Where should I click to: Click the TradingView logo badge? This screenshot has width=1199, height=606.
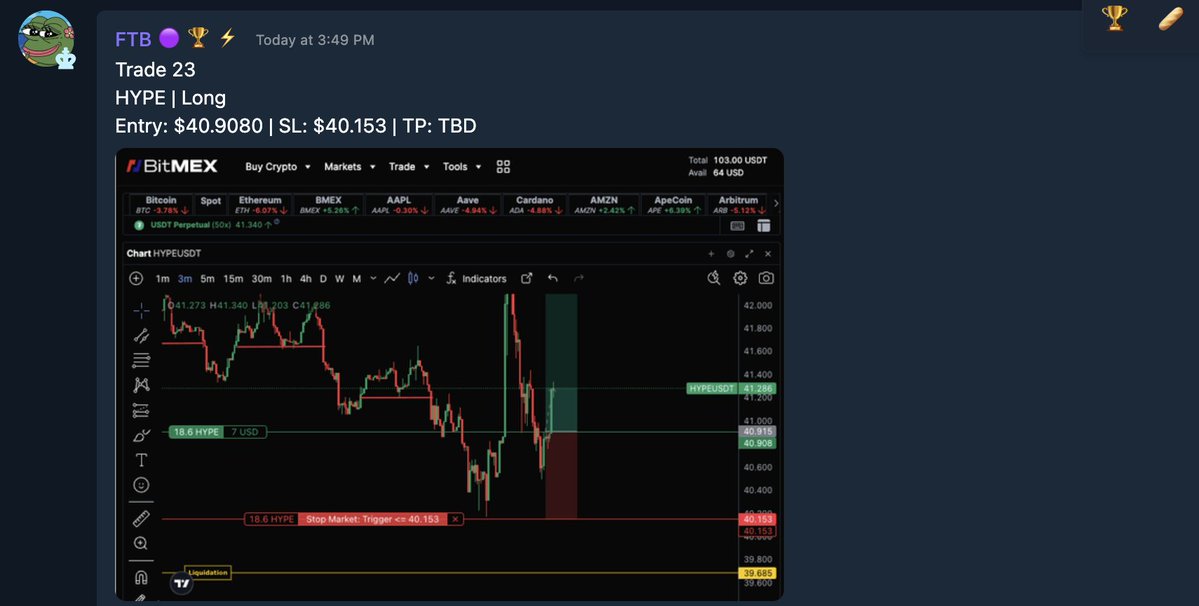tap(181, 583)
